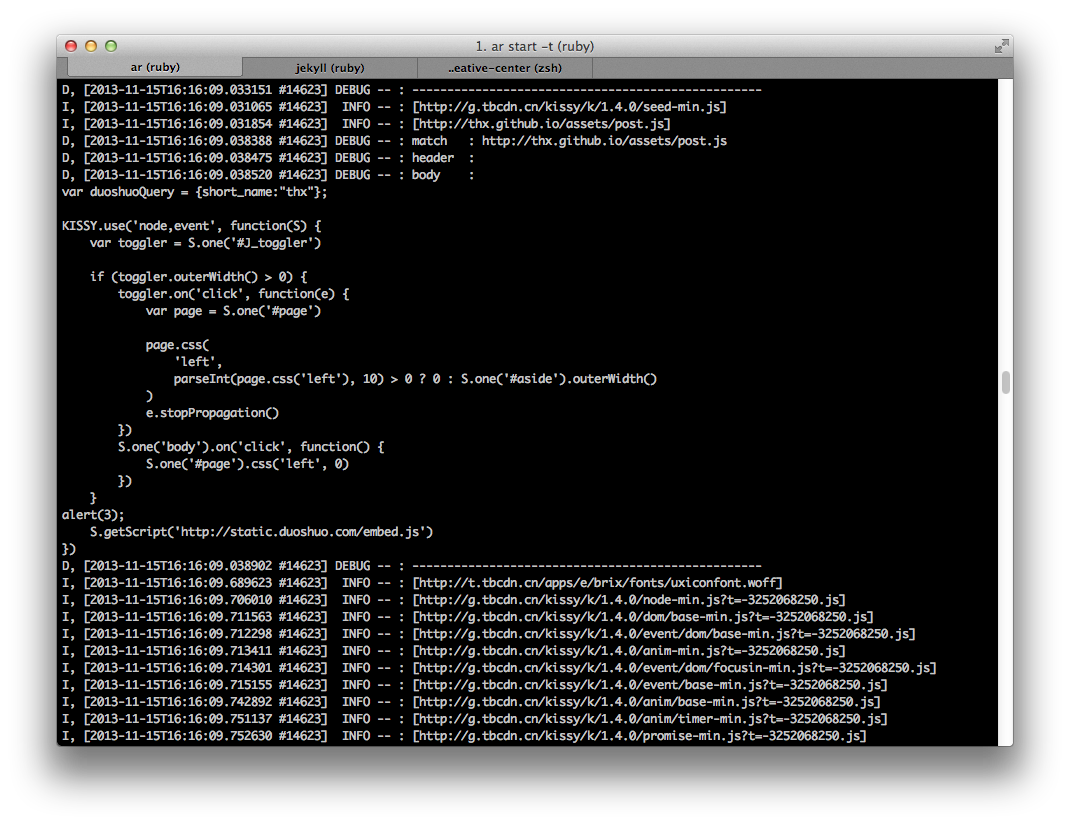Click the 'match : http://thx.github.io/assets/post.js' debug line

[394, 141]
